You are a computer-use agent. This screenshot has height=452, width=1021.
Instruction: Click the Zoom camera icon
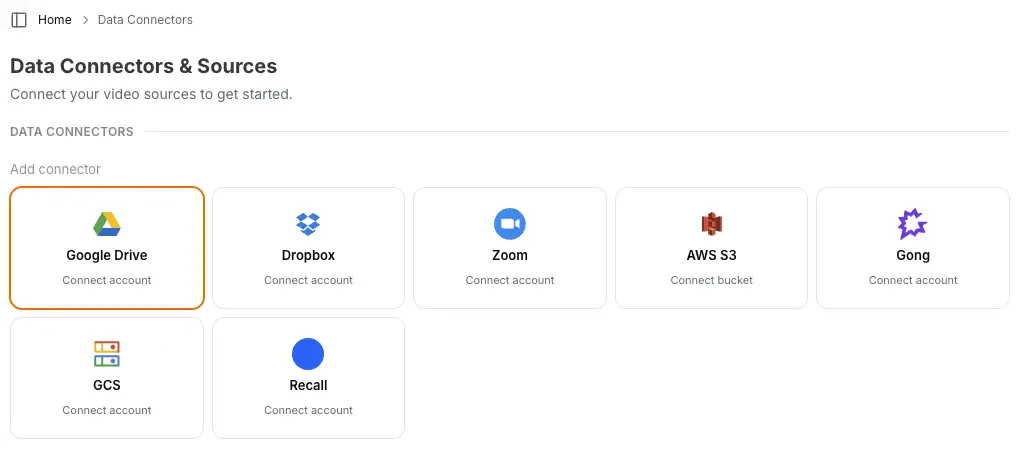[x=510, y=224]
